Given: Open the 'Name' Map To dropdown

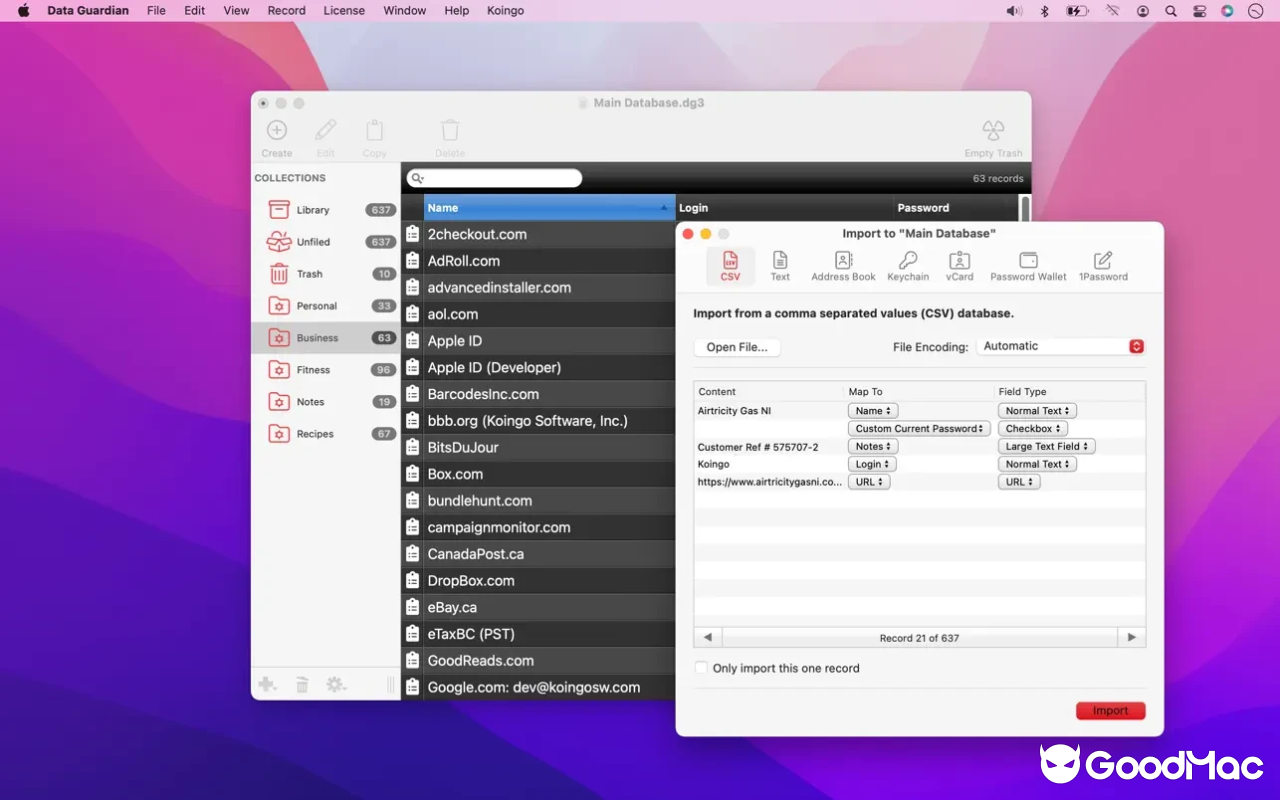Looking at the screenshot, I should pos(871,410).
